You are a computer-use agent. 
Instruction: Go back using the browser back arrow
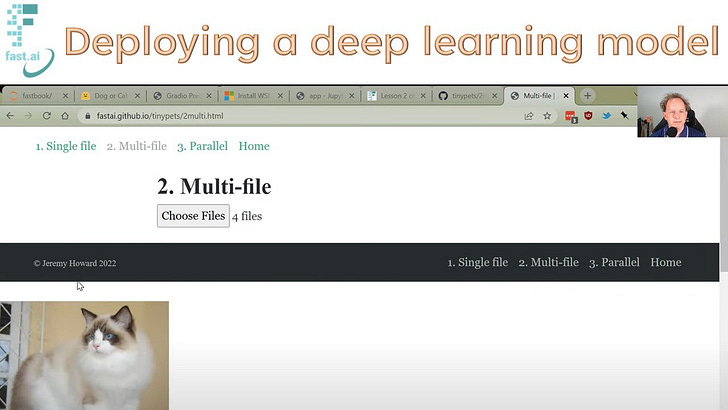[10, 116]
